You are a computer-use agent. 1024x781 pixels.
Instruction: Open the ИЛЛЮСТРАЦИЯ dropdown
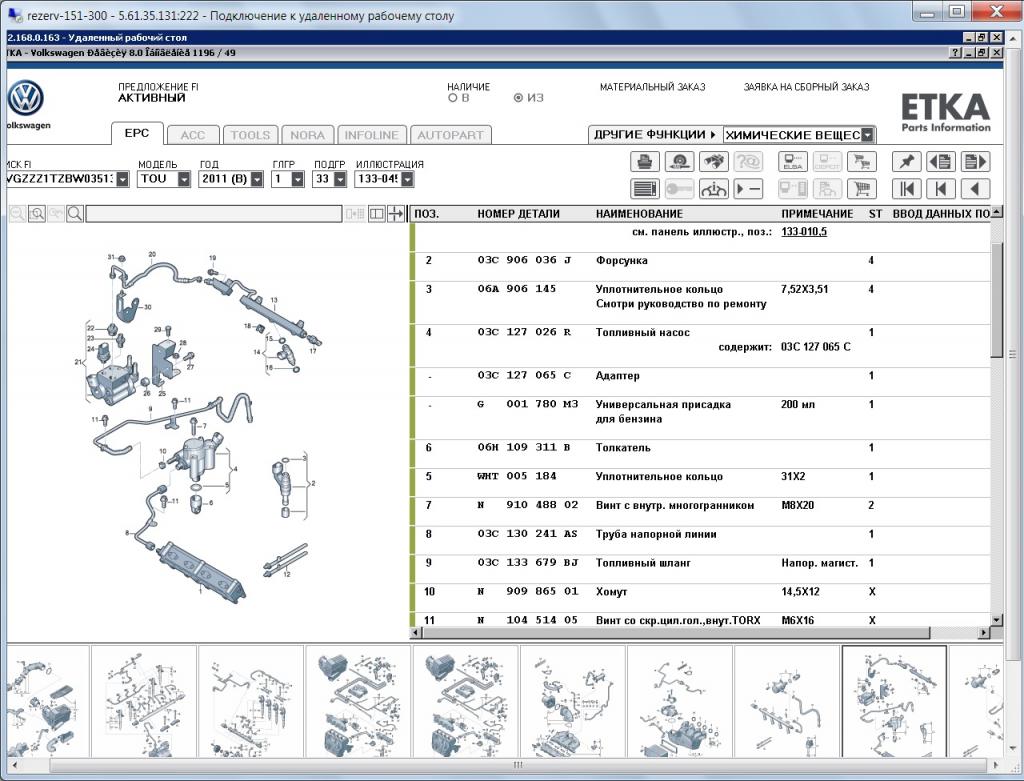[x=407, y=179]
